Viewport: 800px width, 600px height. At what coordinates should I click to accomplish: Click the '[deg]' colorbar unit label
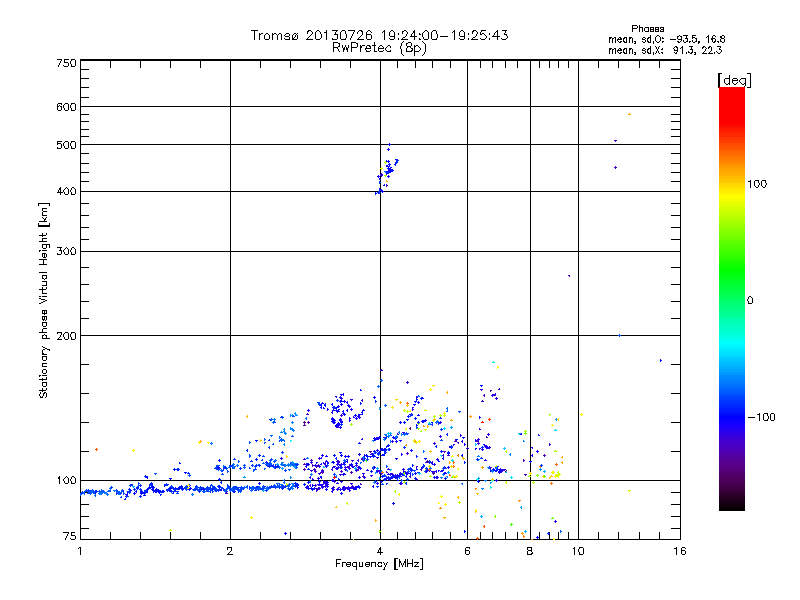(734, 80)
